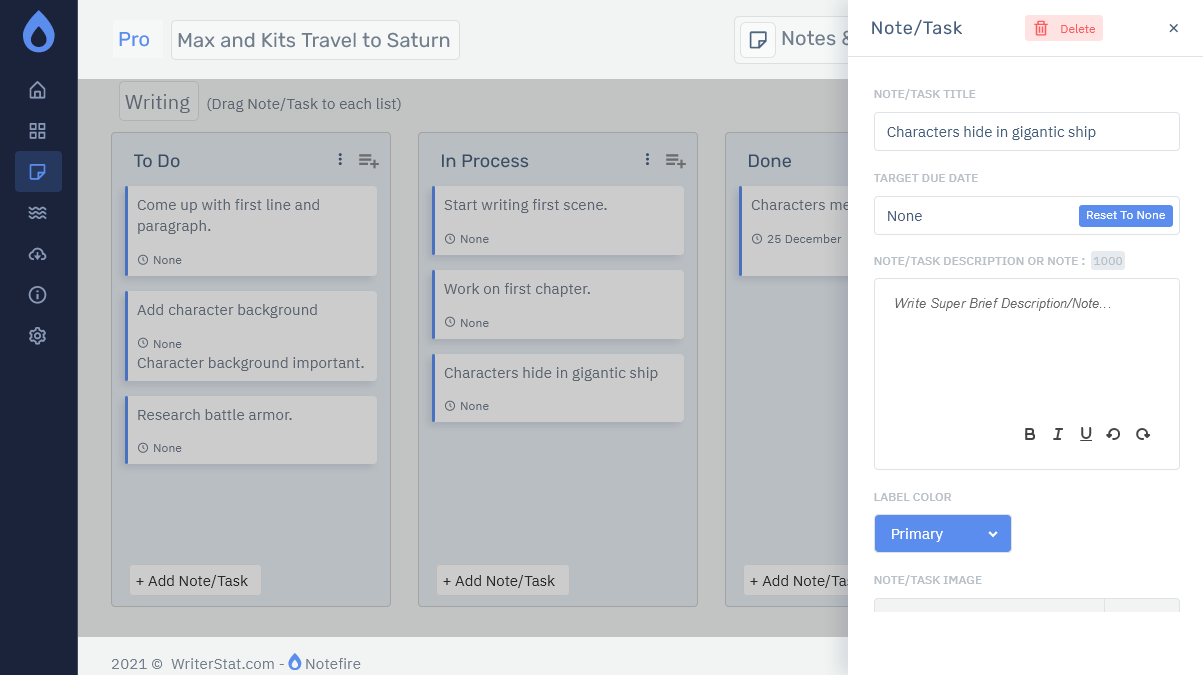Click the stats waves icon in sidebar
1203x675 pixels.
37,212
